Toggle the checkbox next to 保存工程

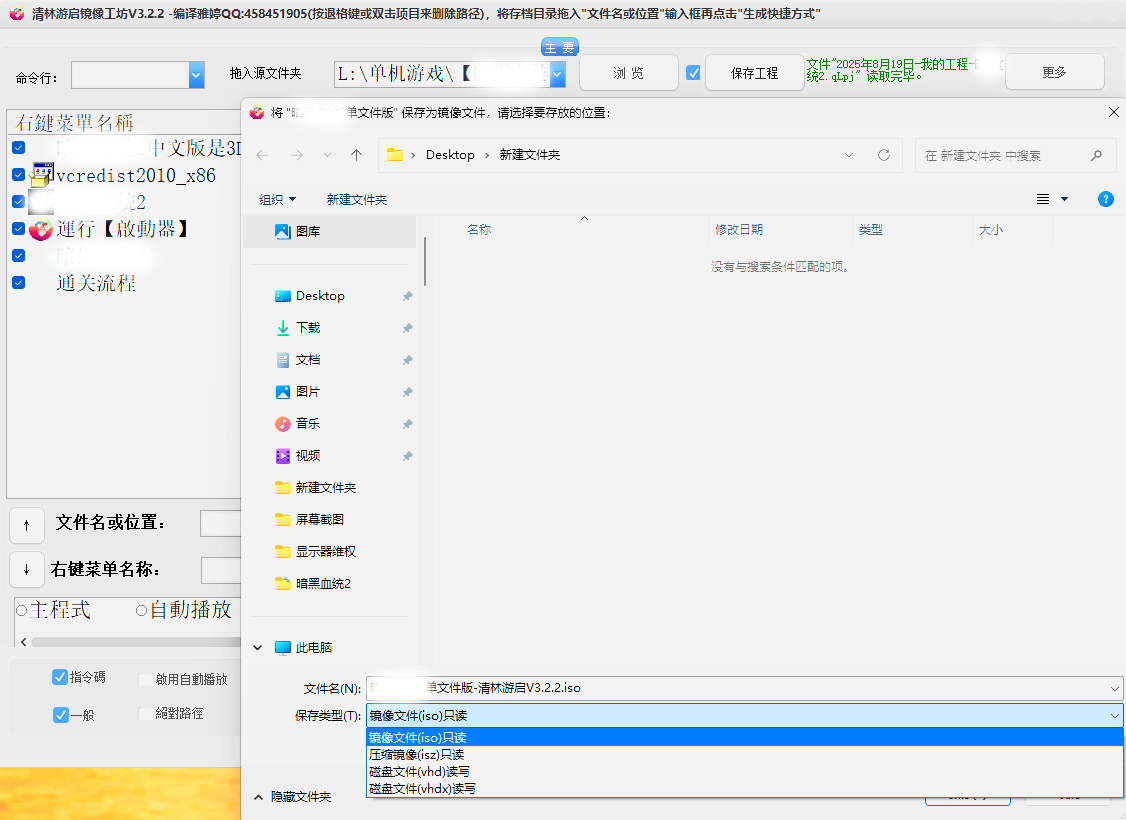tap(693, 73)
